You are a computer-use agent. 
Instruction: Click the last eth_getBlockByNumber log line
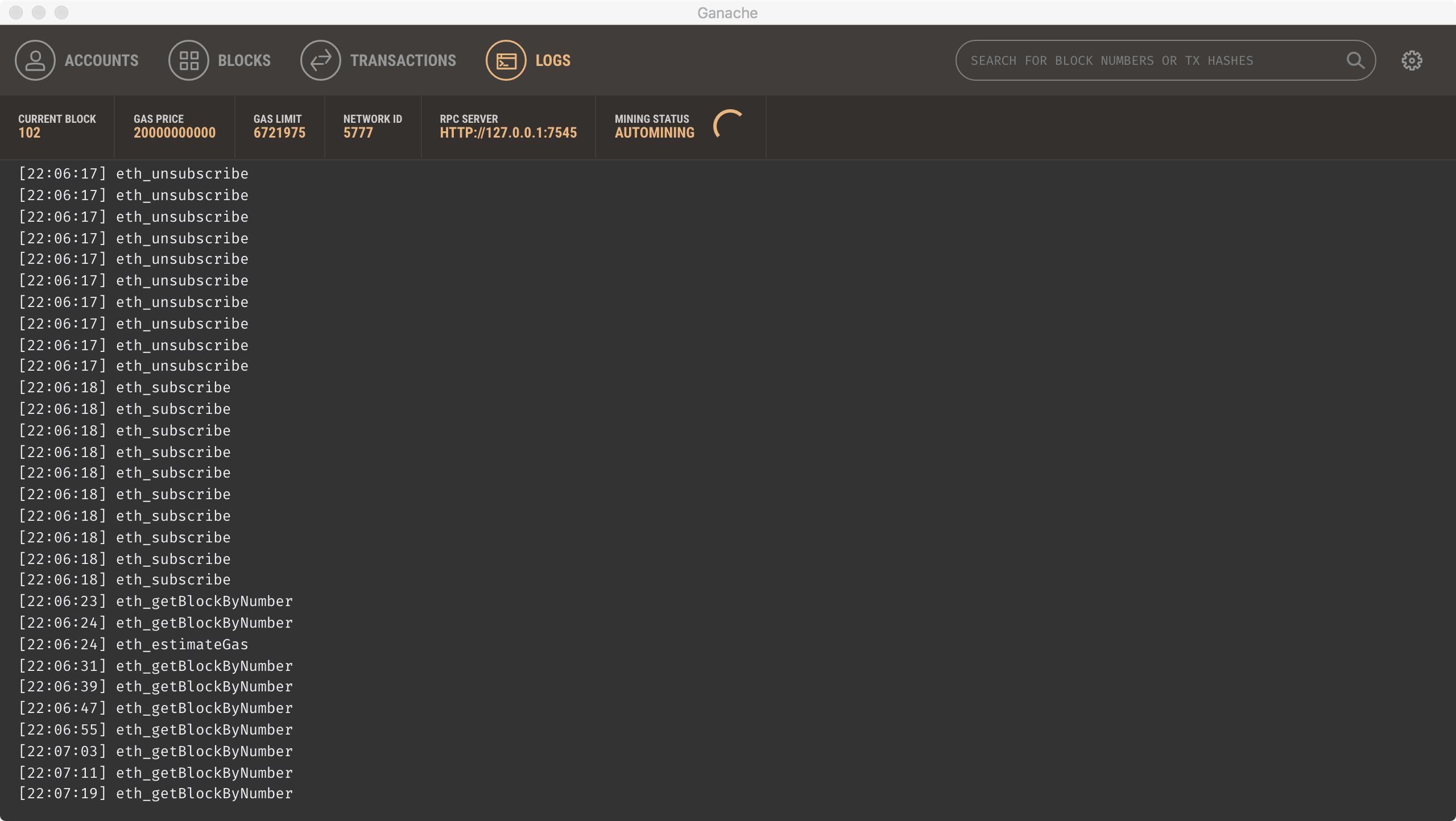pos(204,794)
